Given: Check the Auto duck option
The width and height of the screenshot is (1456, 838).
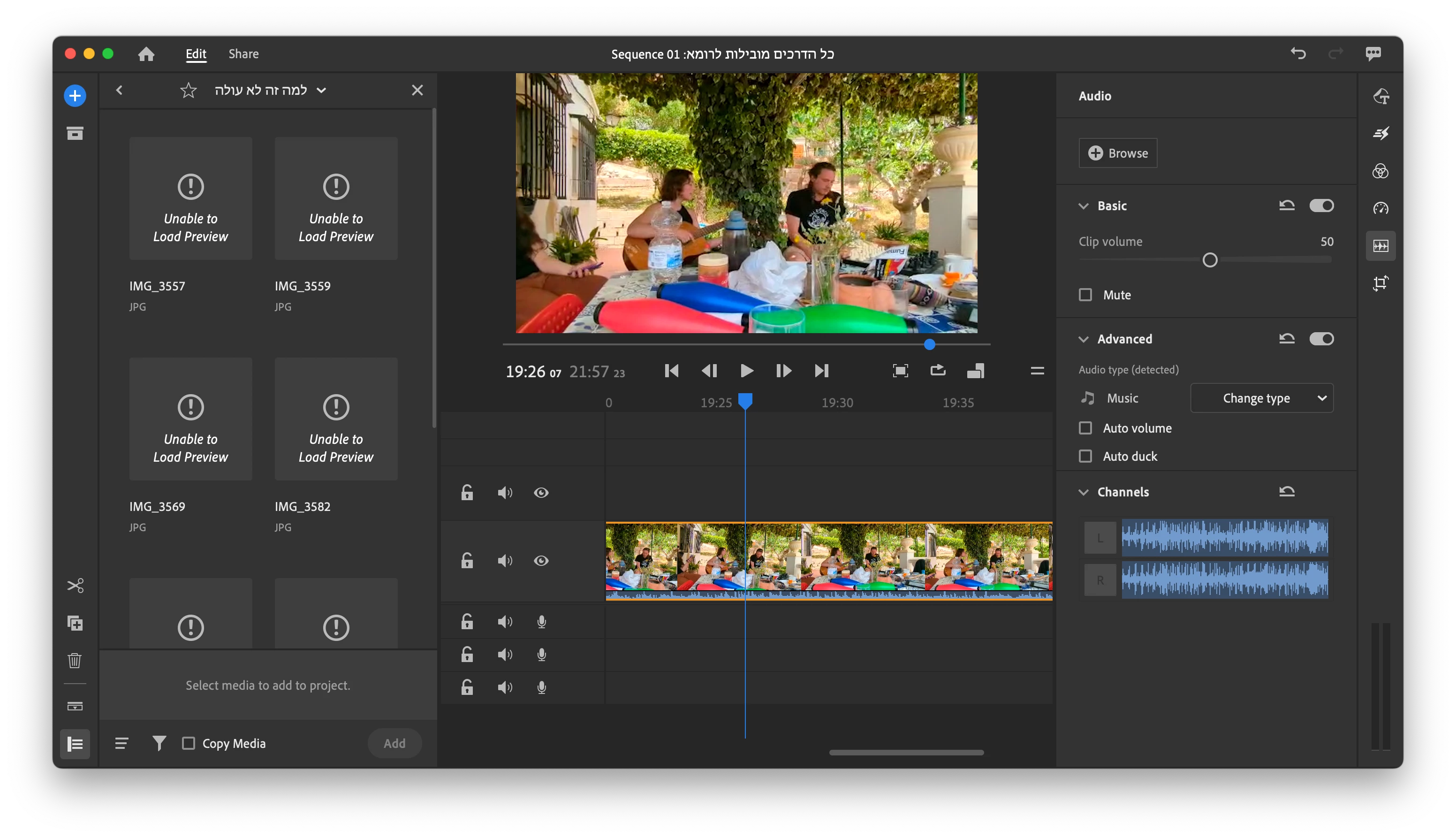Looking at the screenshot, I should (1085, 457).
